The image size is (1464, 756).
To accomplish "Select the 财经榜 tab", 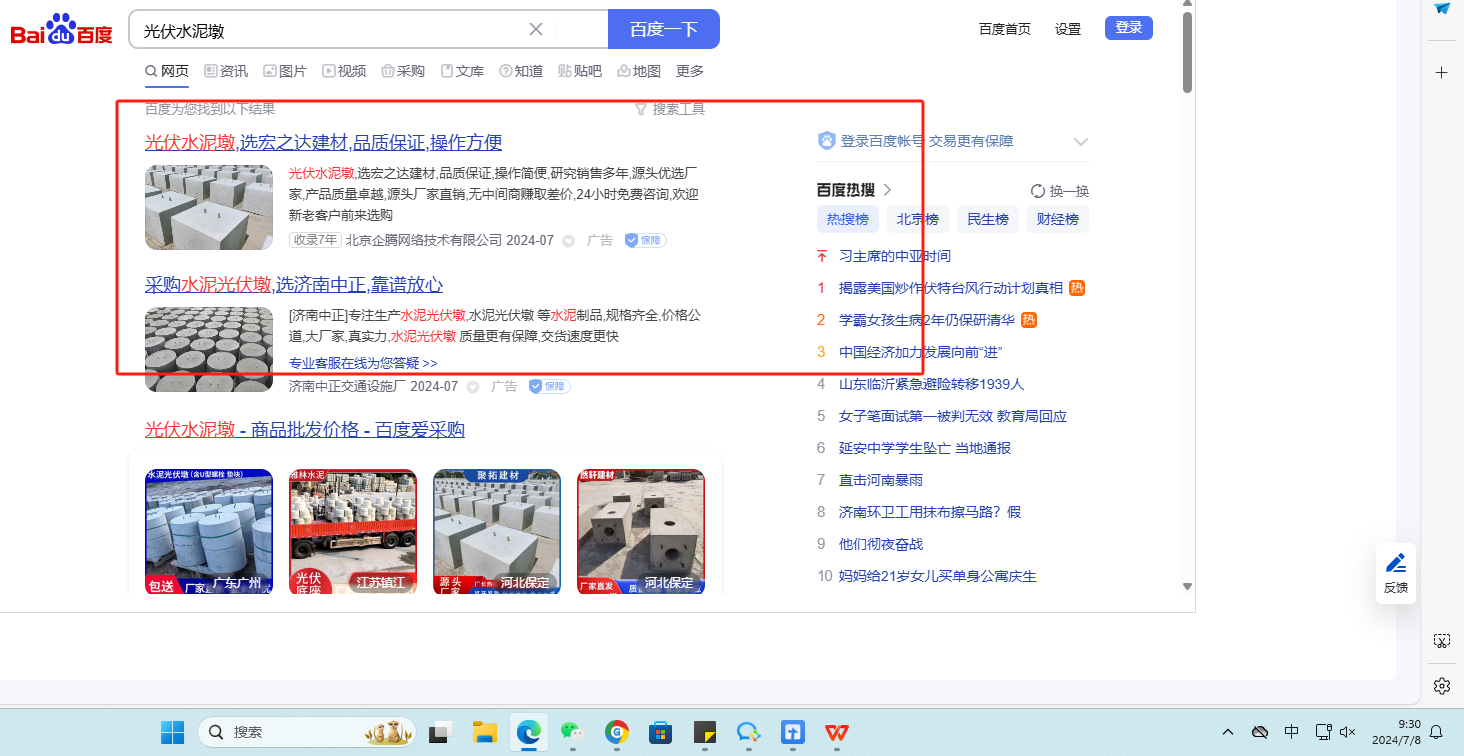I will tap(1058, 220).
